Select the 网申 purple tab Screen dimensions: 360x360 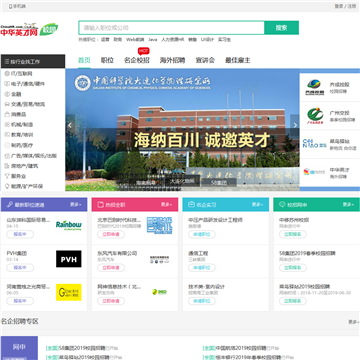click(x=19, y=347)
